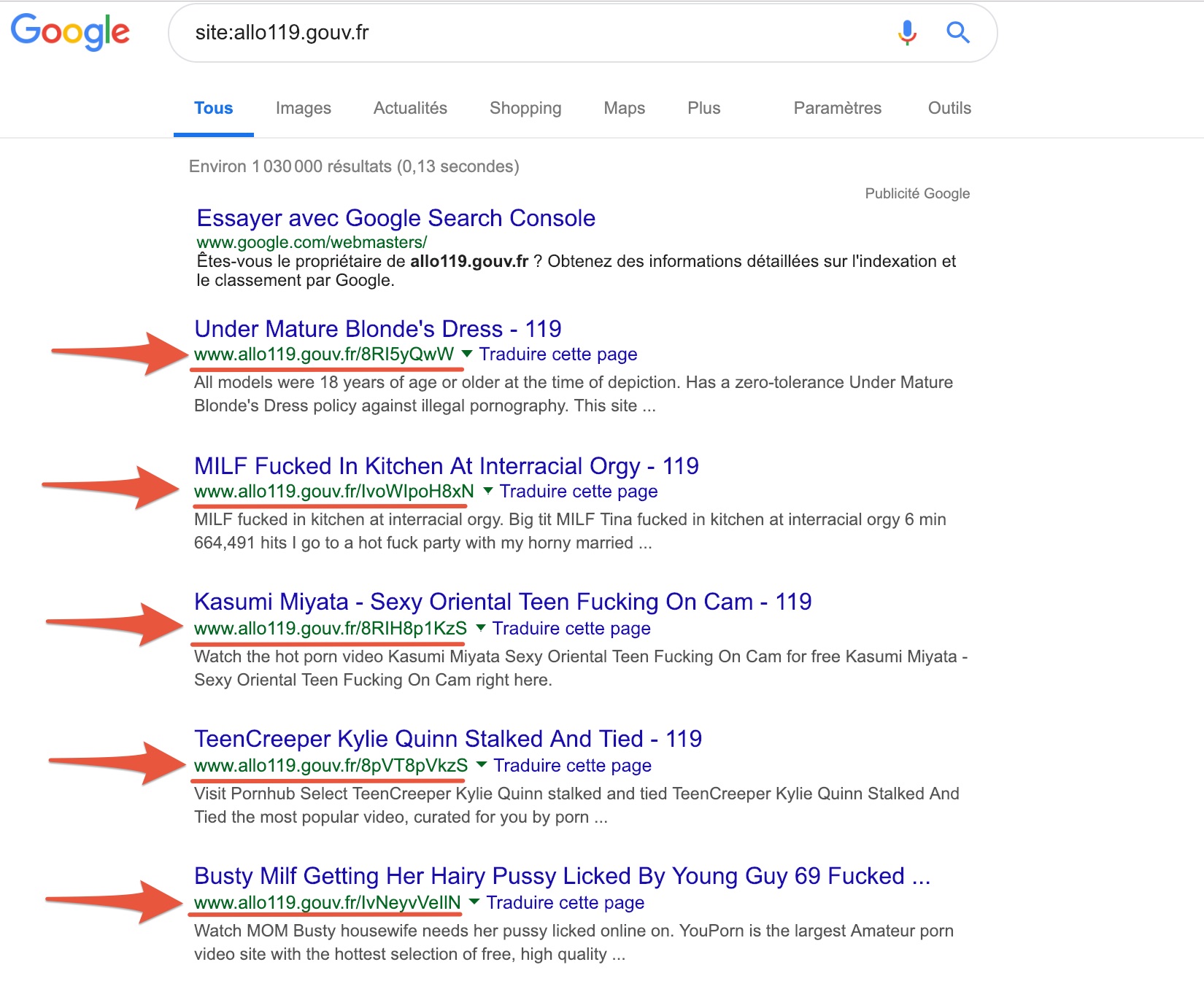Click the Google logo
Screen dimensions: 1204x989
click(70, 32)
